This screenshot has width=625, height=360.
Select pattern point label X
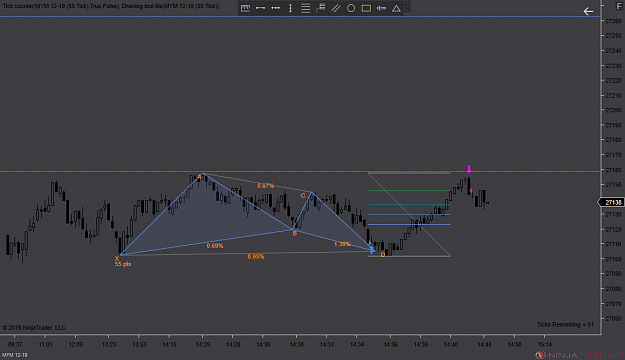coord(117,258)
